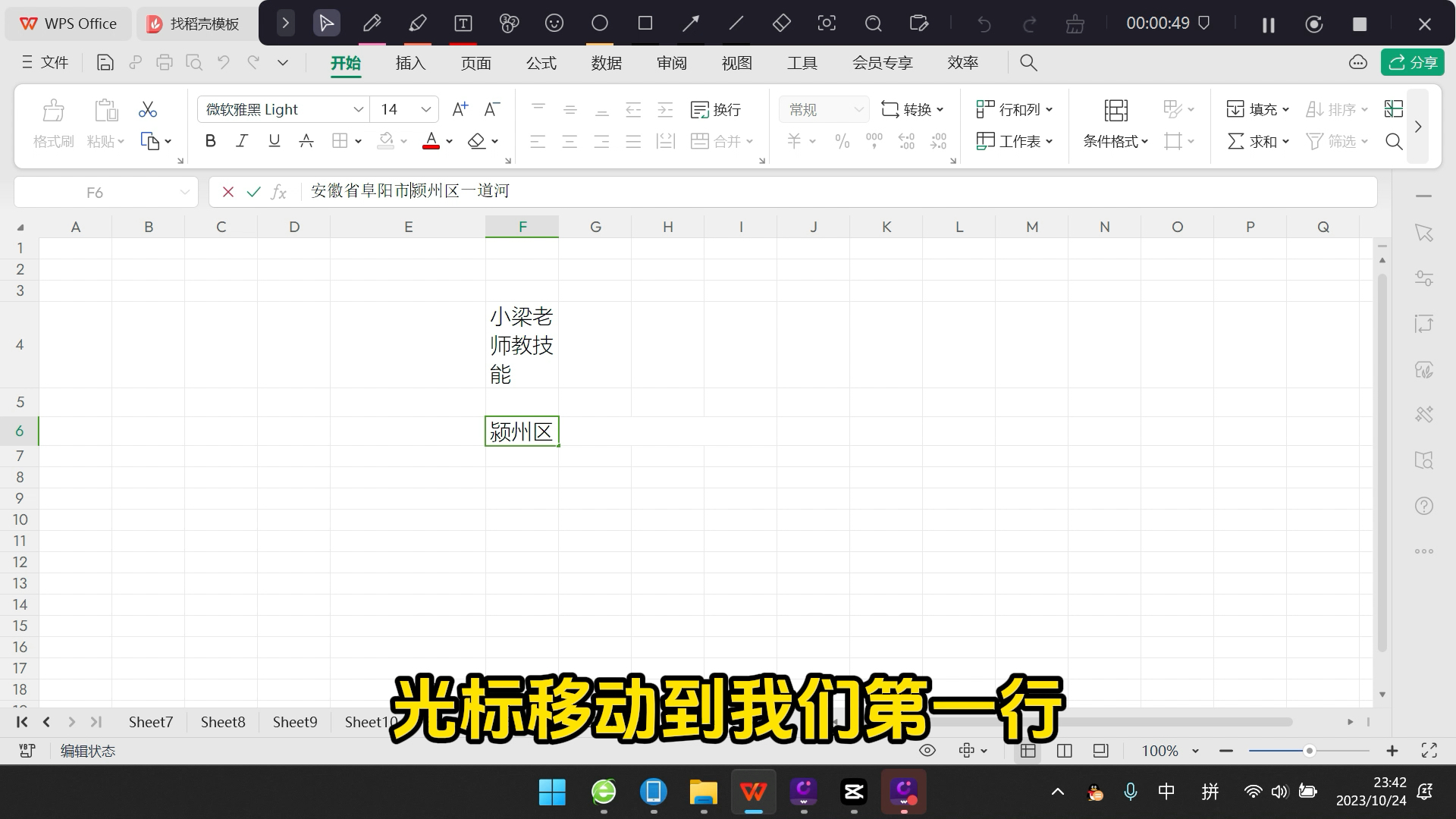Click the 分享 share button
1456x819 pixels.
[1413, 62]
